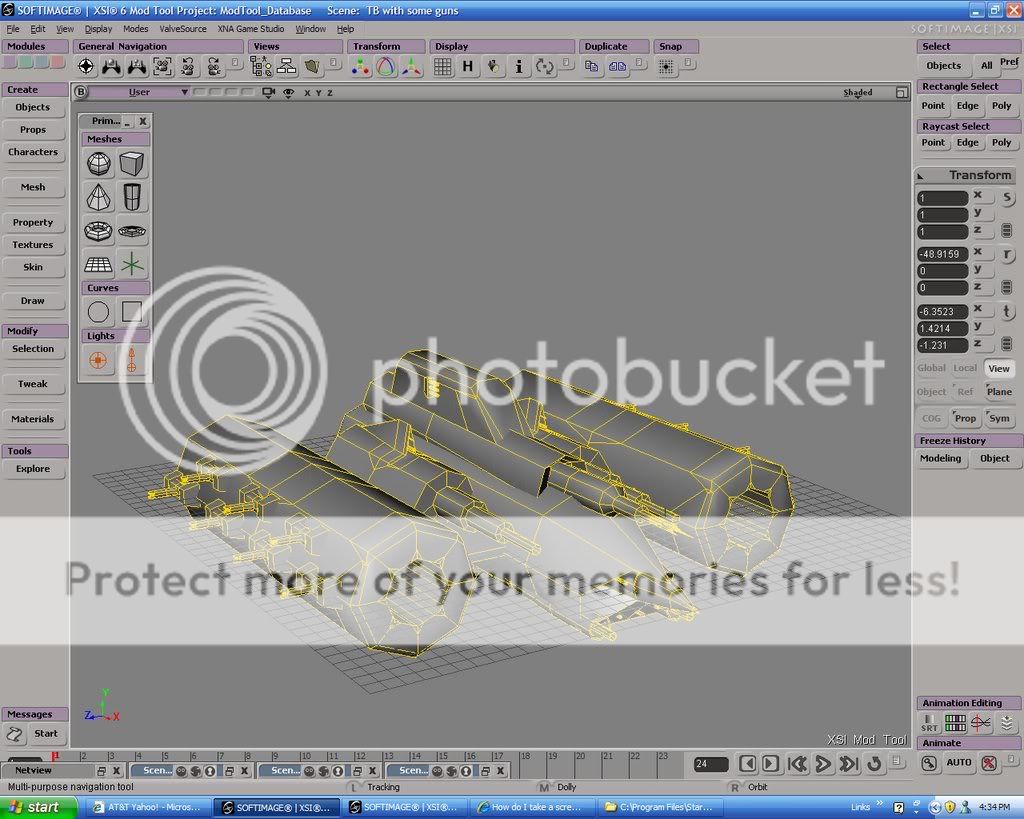Toggle AUTO keyframe mode

click(x=959, y=763)
